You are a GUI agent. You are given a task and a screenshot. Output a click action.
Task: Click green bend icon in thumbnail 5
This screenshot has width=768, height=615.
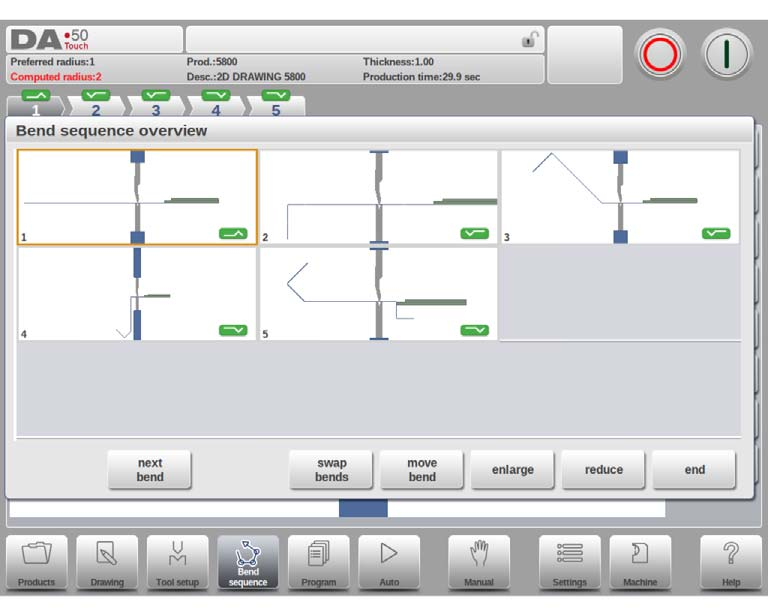475,330
